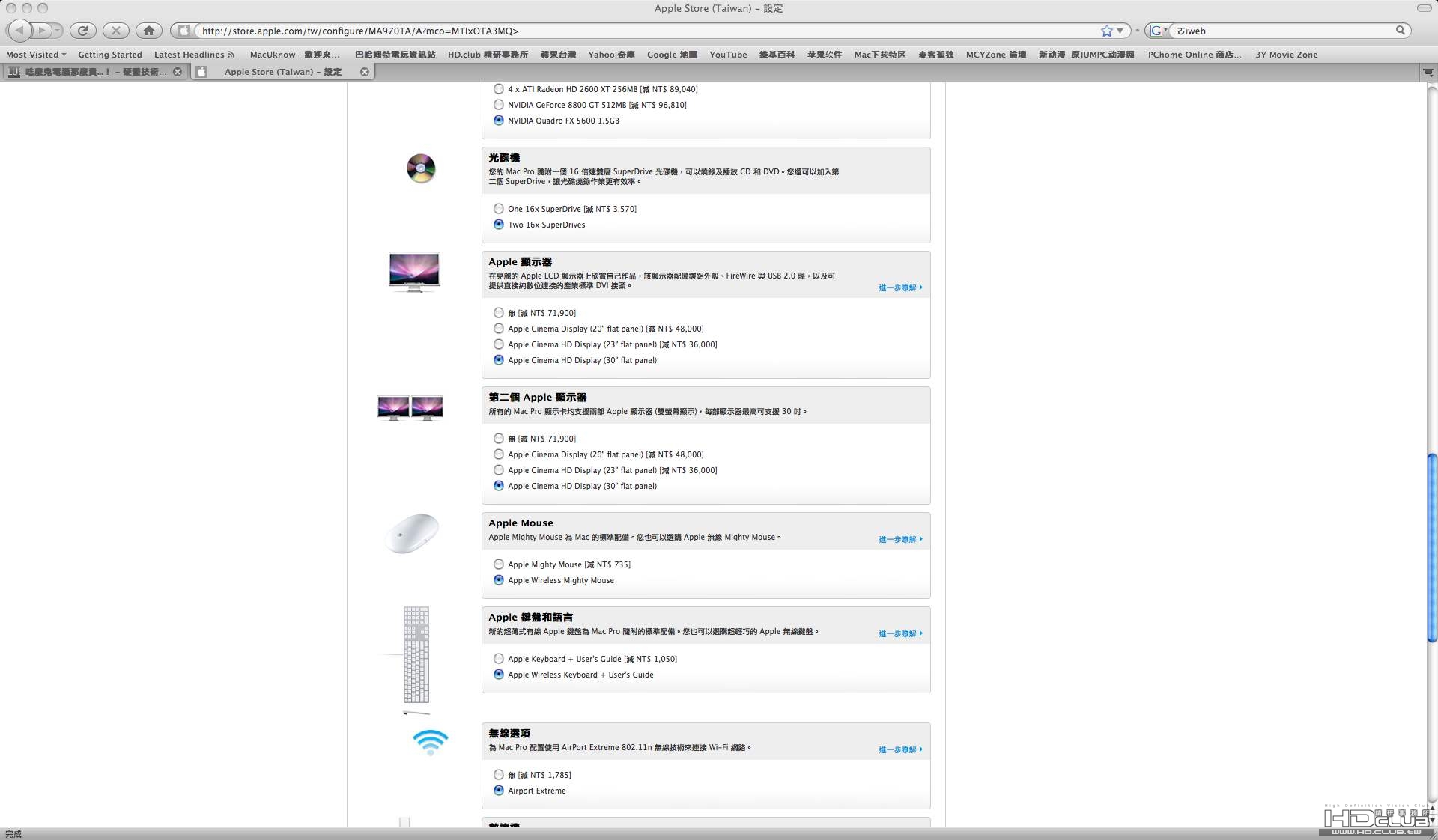1438x840 pixels.
Task: Select the Airport Extreme option
Action: click(498, 791)
